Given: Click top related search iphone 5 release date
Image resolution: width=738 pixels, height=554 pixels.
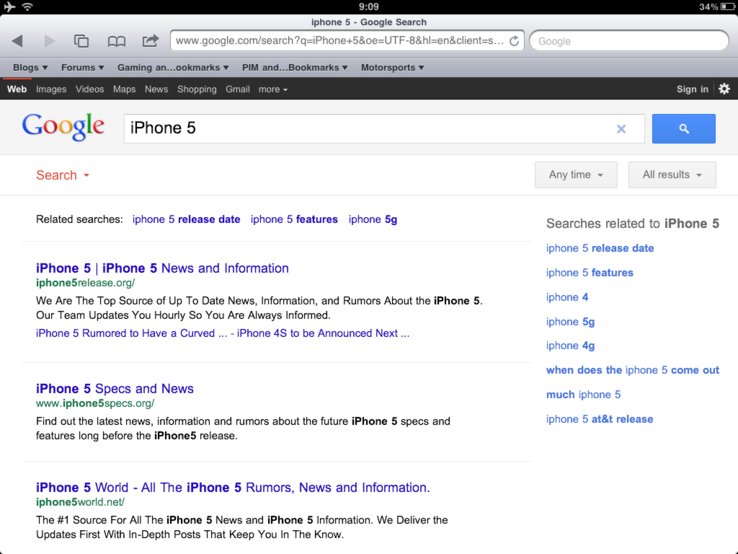Looking at the screenshot, I should (186, 219).
